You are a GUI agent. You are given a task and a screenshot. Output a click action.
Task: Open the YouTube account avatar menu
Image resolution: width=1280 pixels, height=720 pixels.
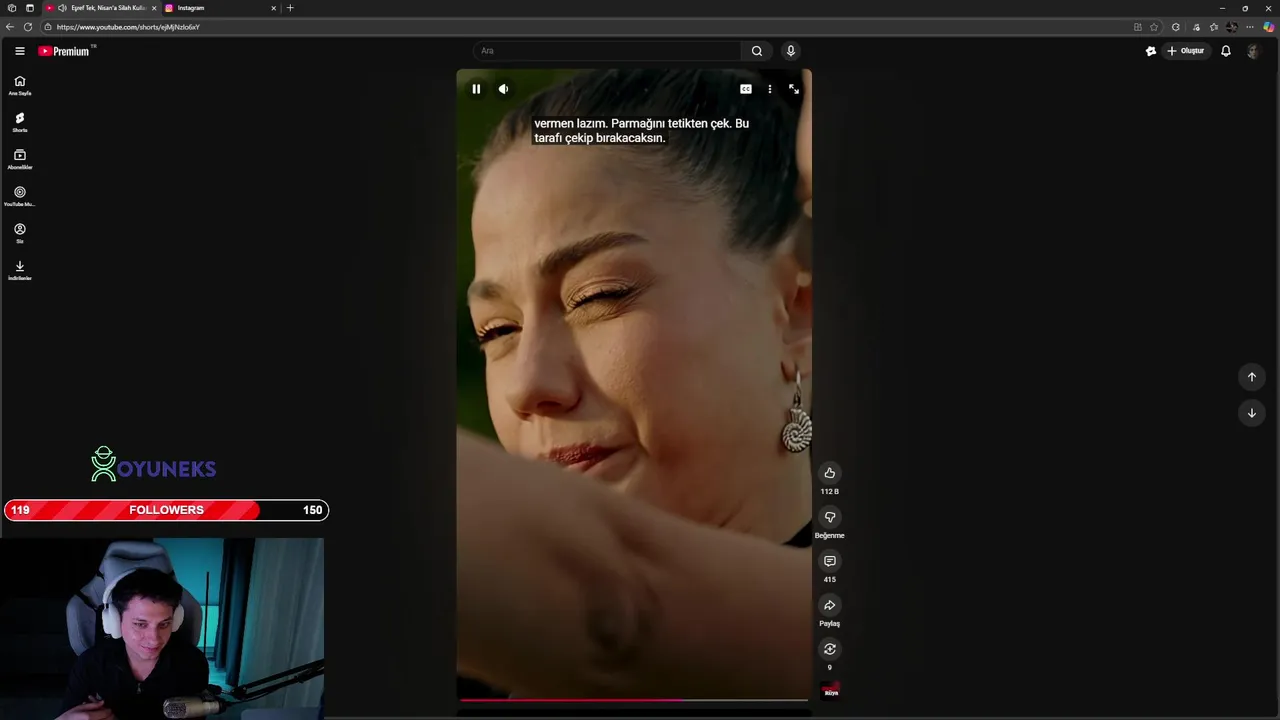tap(1253, 51)
